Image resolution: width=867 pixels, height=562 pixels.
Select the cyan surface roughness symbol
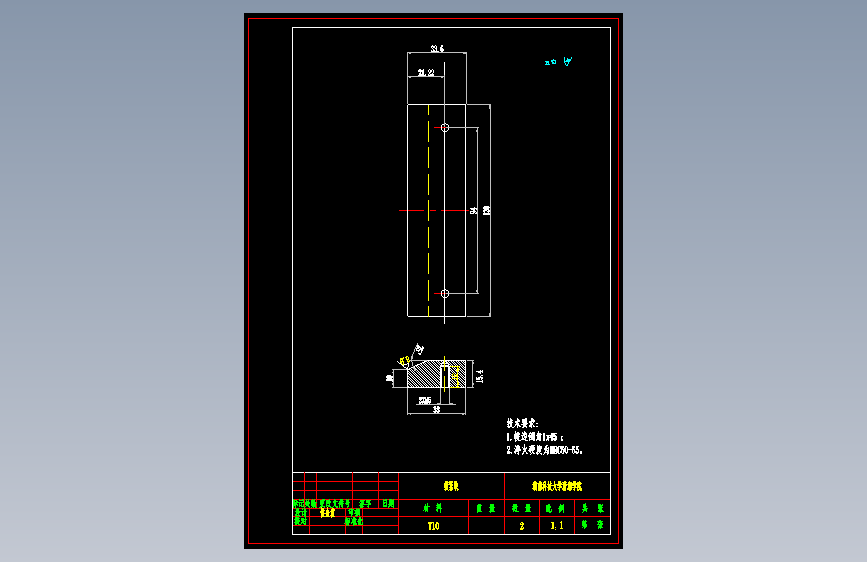(x=558, y=61)
